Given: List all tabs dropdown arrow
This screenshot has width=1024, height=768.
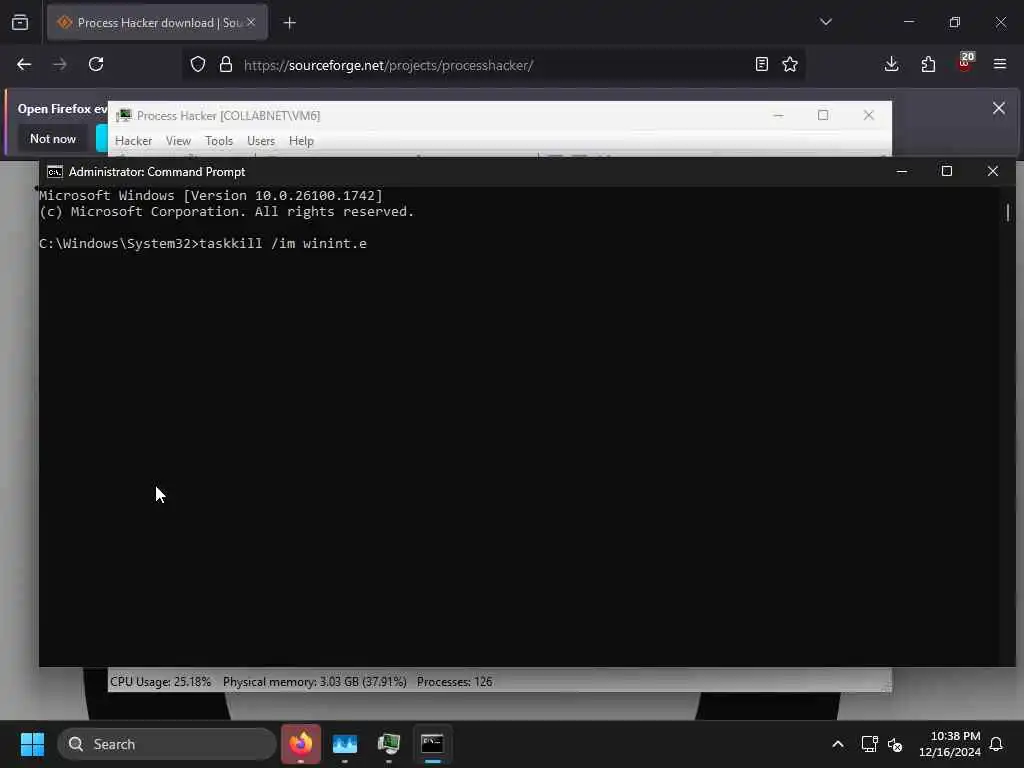Looking at the screenshot, I should tap(826, 22).
